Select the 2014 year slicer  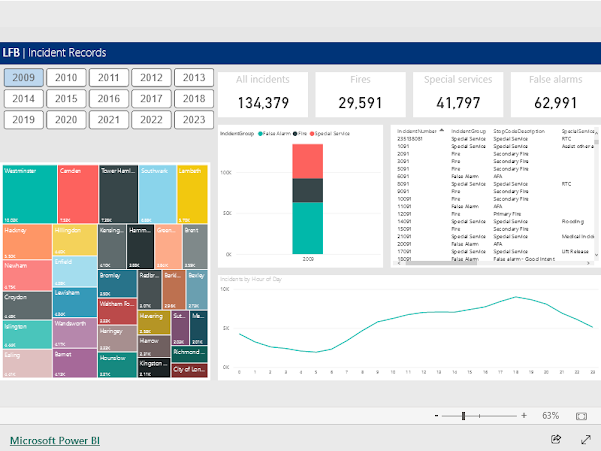pyautogui.click(x=24, y=99)
